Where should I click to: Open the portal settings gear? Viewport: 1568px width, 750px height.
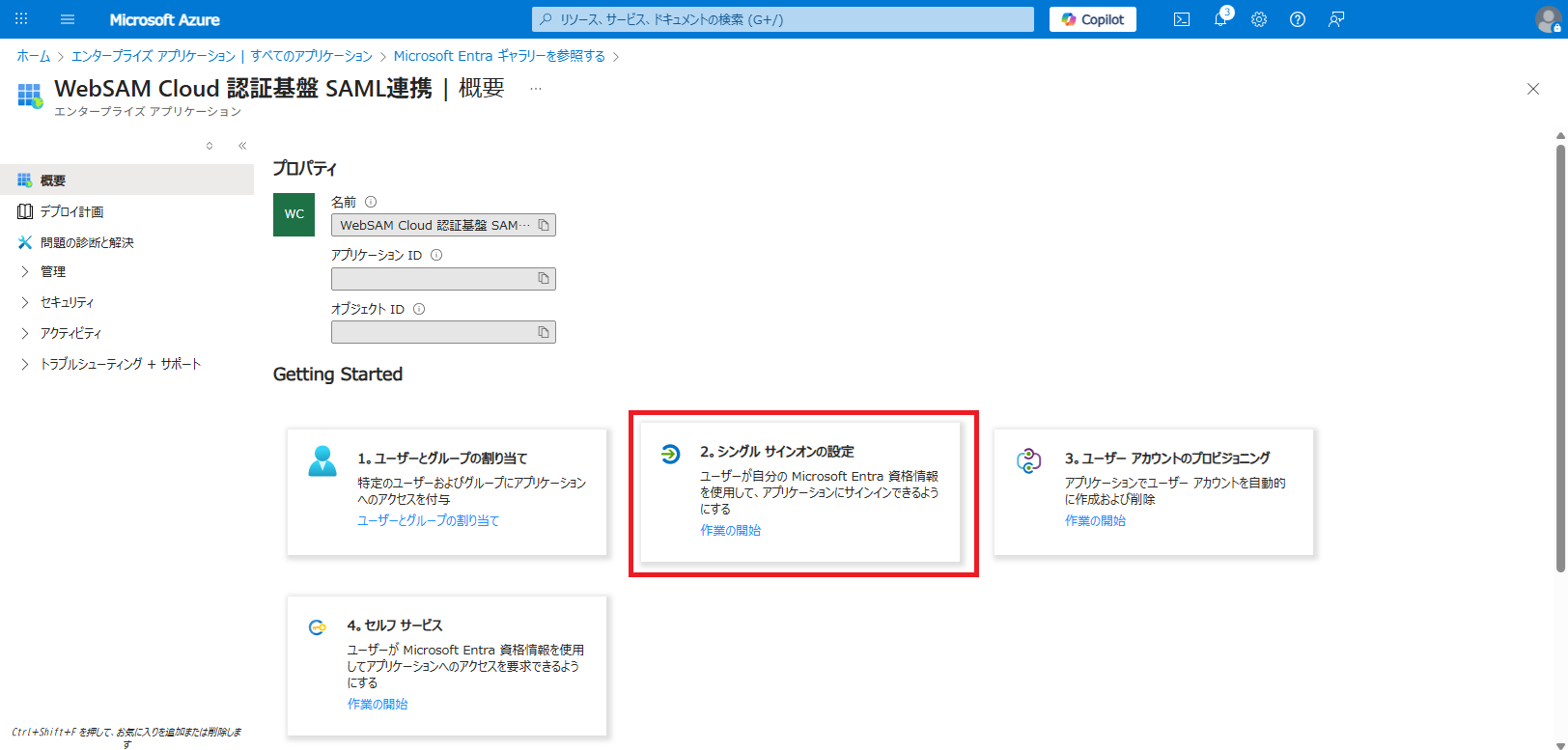(1259, 19)
